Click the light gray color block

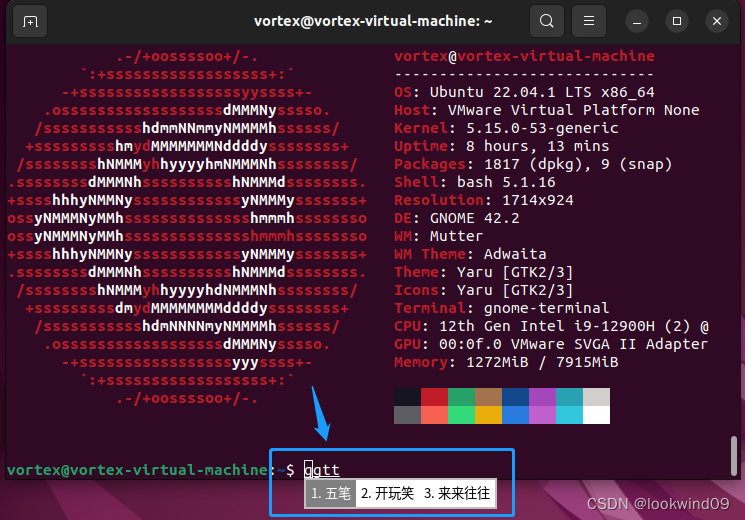click(x=597, y=397)
